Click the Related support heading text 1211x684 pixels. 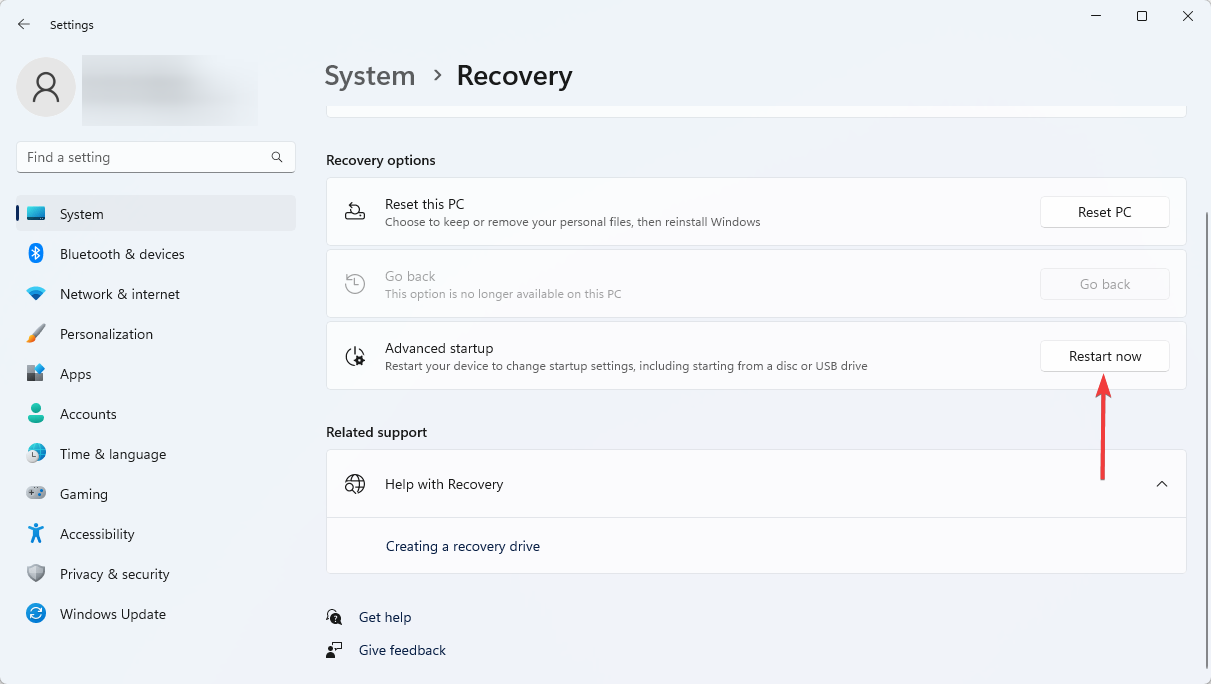[376, 432]
